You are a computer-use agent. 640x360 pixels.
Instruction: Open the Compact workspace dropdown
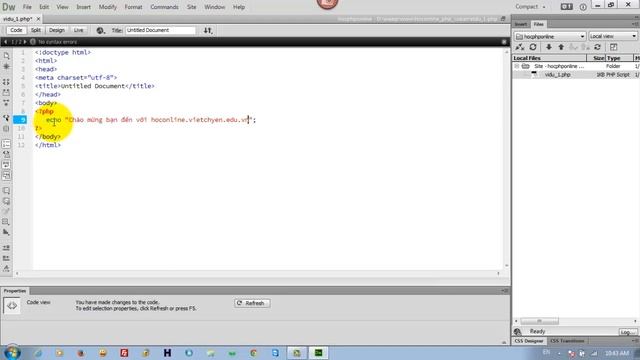(x=530, y=7)
